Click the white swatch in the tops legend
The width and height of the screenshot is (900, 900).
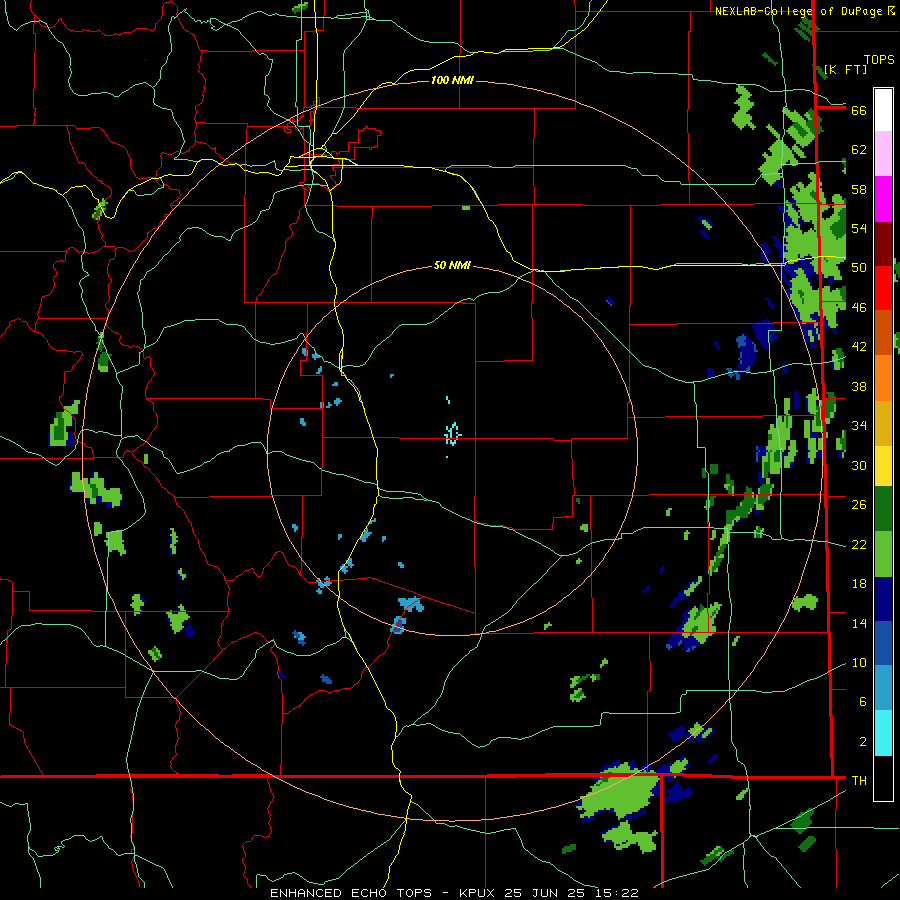[883, 110]
